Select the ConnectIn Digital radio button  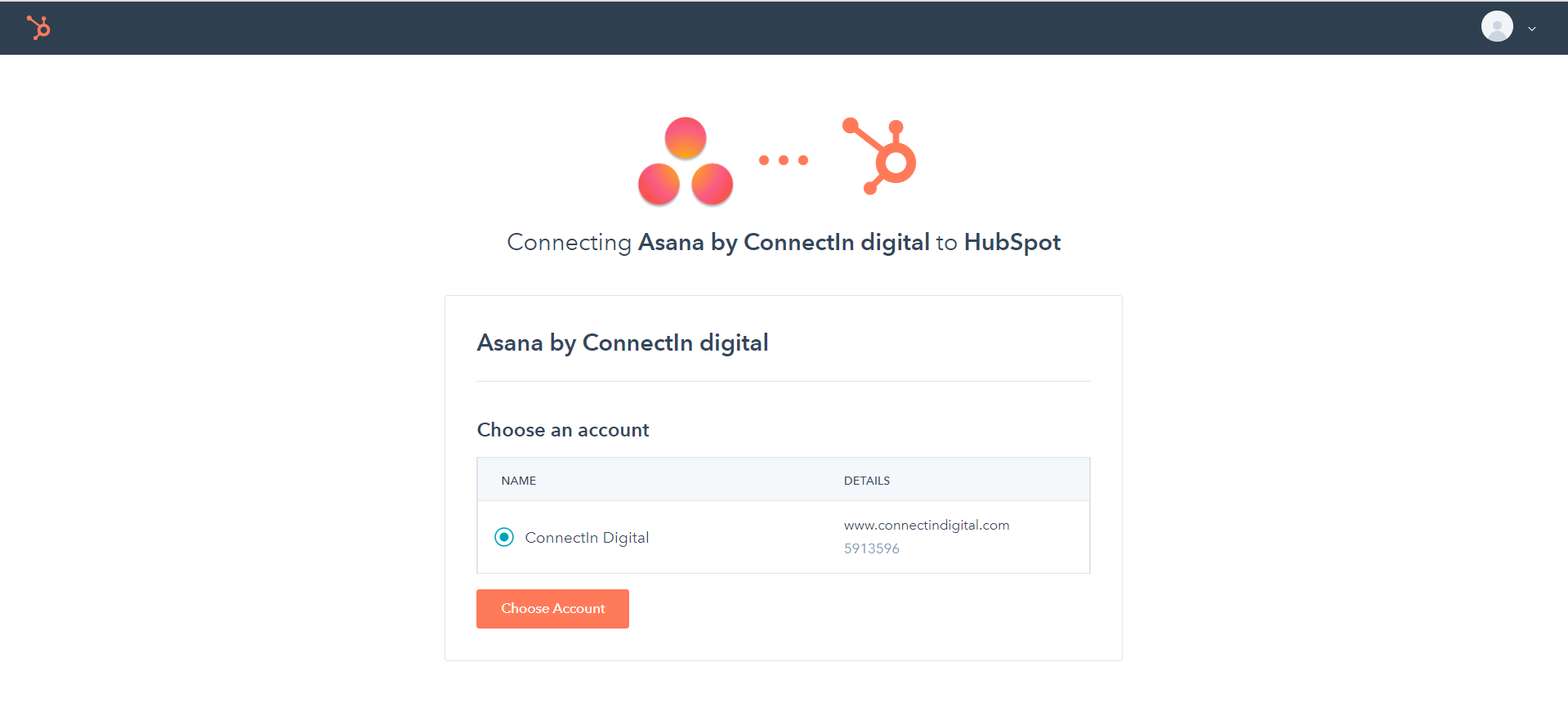(x=504, y=537)
